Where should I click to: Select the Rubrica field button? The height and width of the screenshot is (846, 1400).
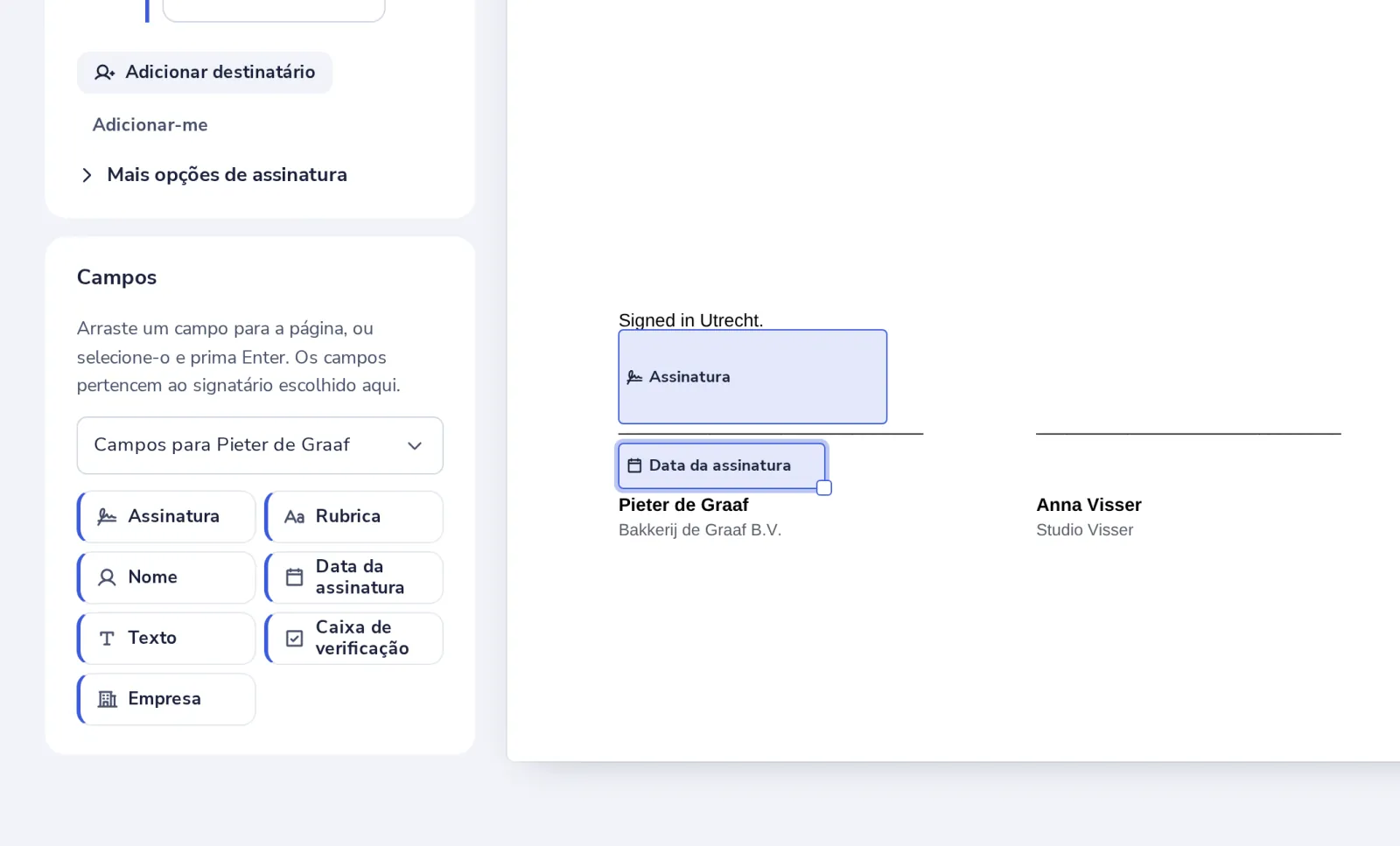point(354,517)
